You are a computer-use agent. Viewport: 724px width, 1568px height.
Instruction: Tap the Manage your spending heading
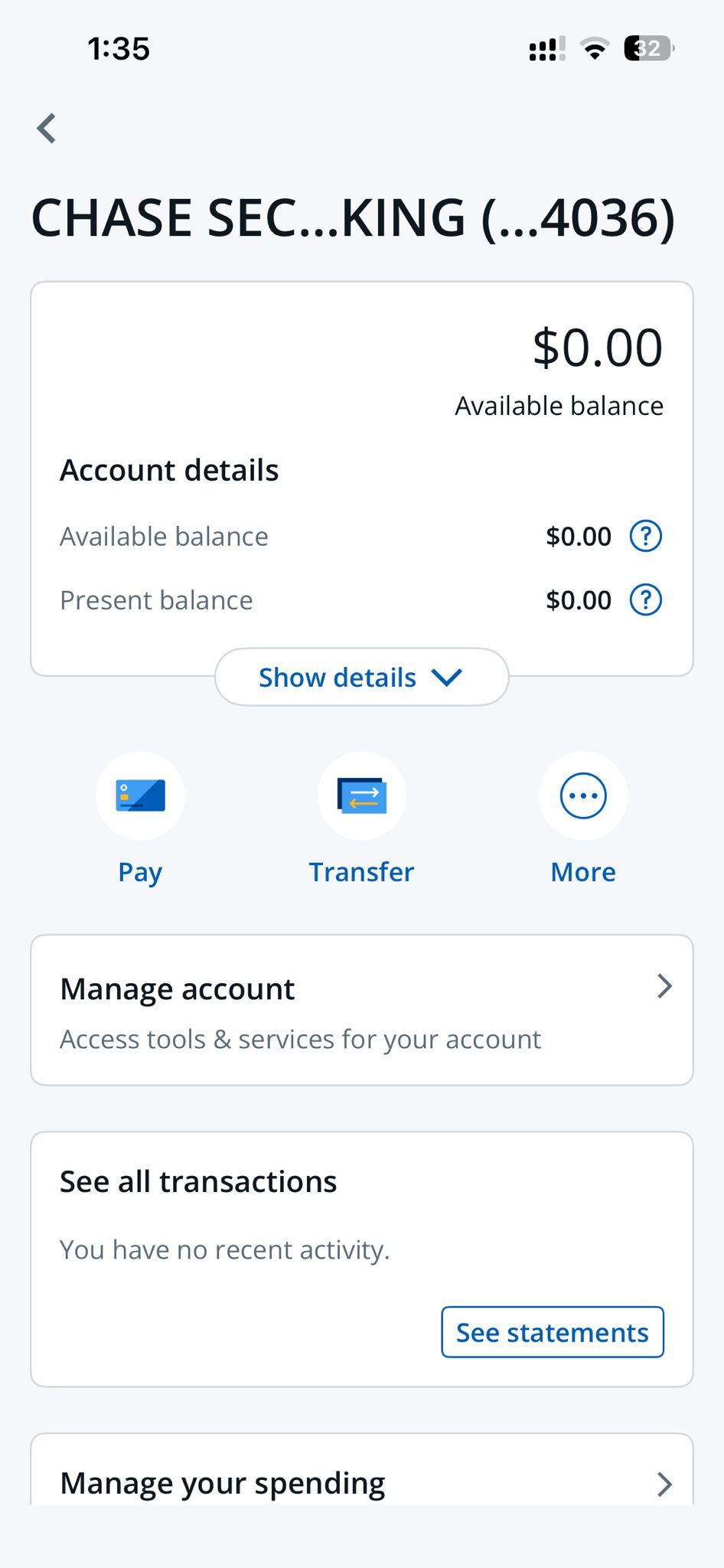tap(223, 1483)
